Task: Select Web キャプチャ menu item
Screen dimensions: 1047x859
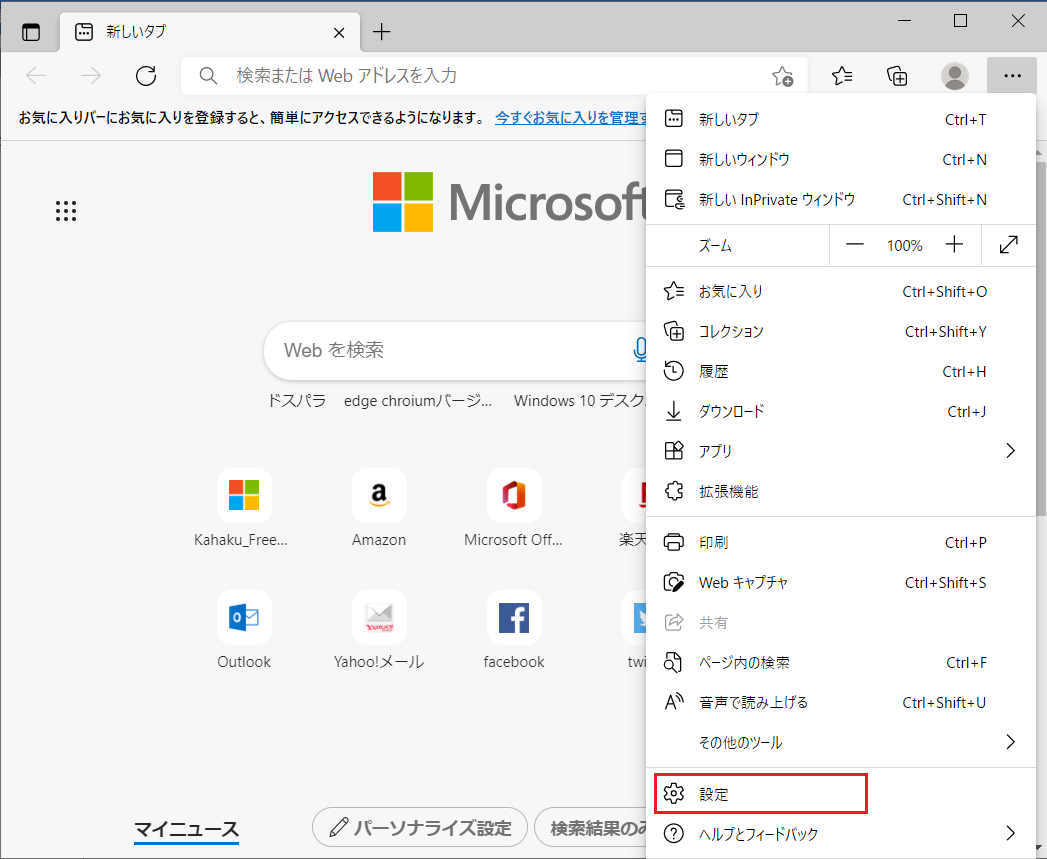Action: coord(841,582)
